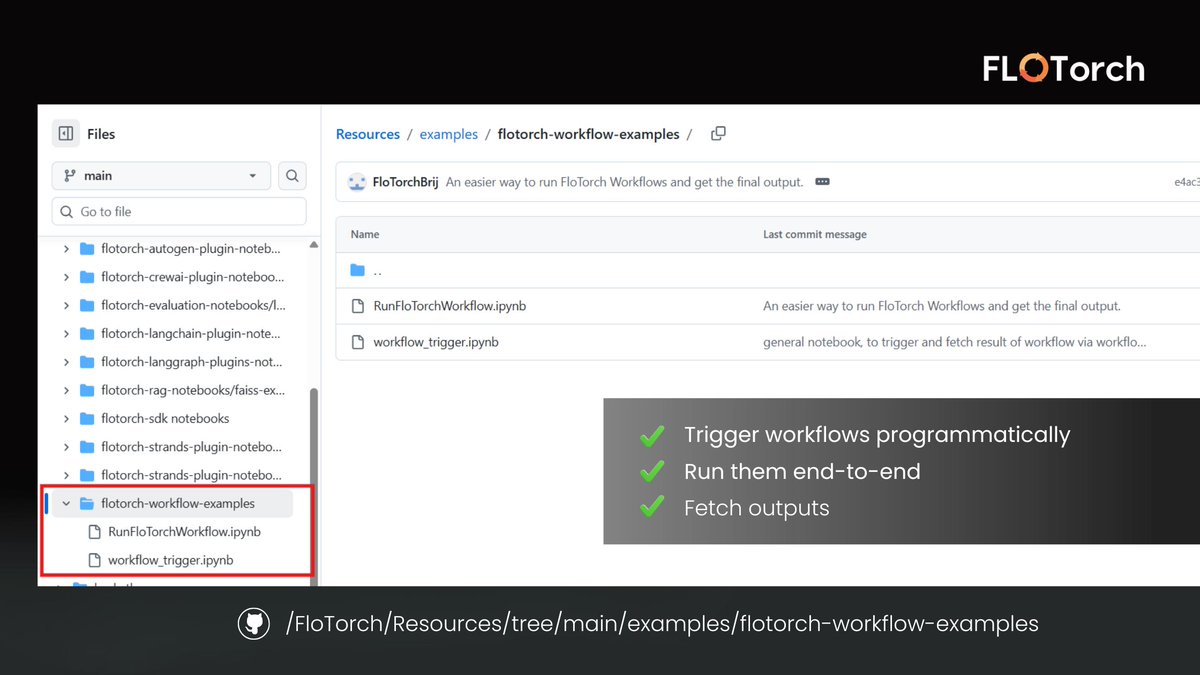This screenshot has height=675, width=1200.
Task: Click file icon beside sidebar RunFloTorchWorkflow.ipynb
Action: 95,532
